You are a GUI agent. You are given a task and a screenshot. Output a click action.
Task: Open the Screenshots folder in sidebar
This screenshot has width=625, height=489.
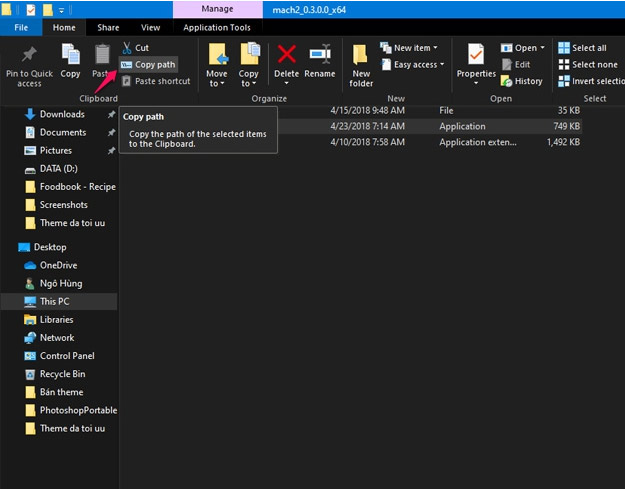point(63,205)
